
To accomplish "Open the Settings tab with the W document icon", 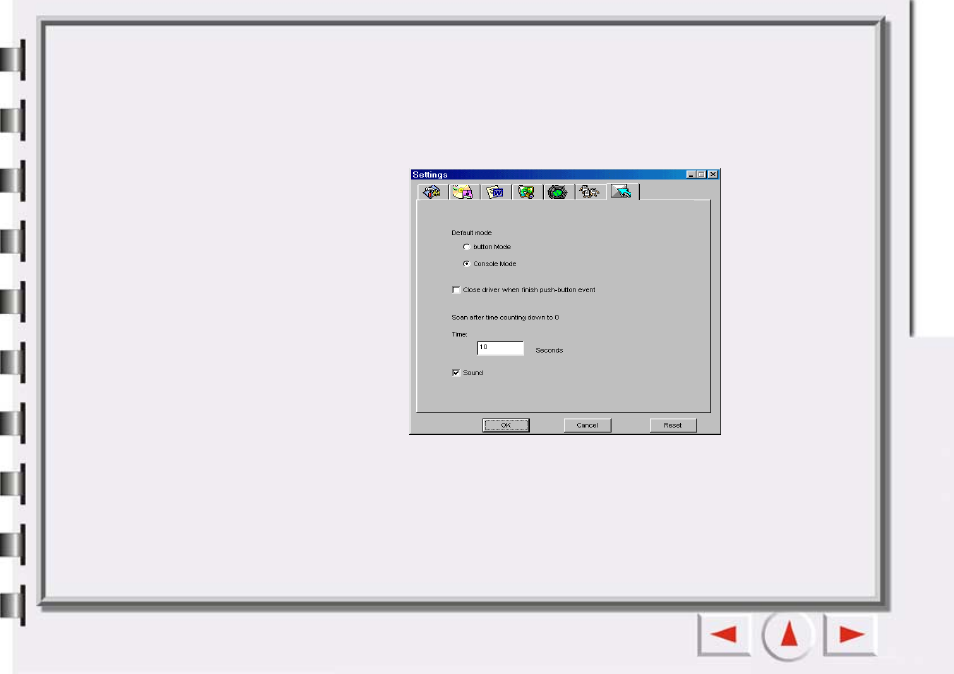I will tap(495, 192).
